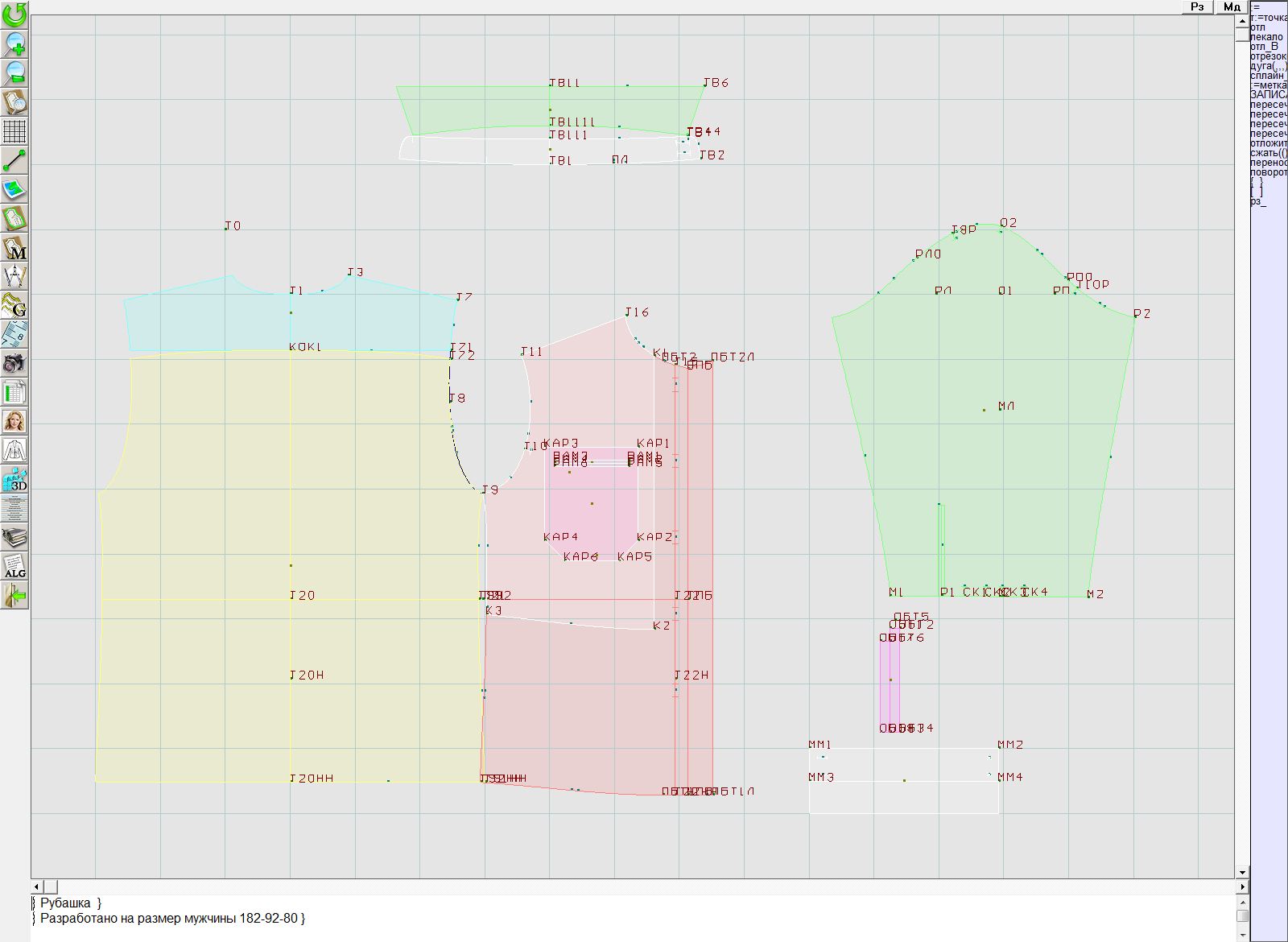Click the script line 'Рубашка' in the editor
Image resolution: width=1288 pixels, height=942 pixels.
(x=71, y=903)
